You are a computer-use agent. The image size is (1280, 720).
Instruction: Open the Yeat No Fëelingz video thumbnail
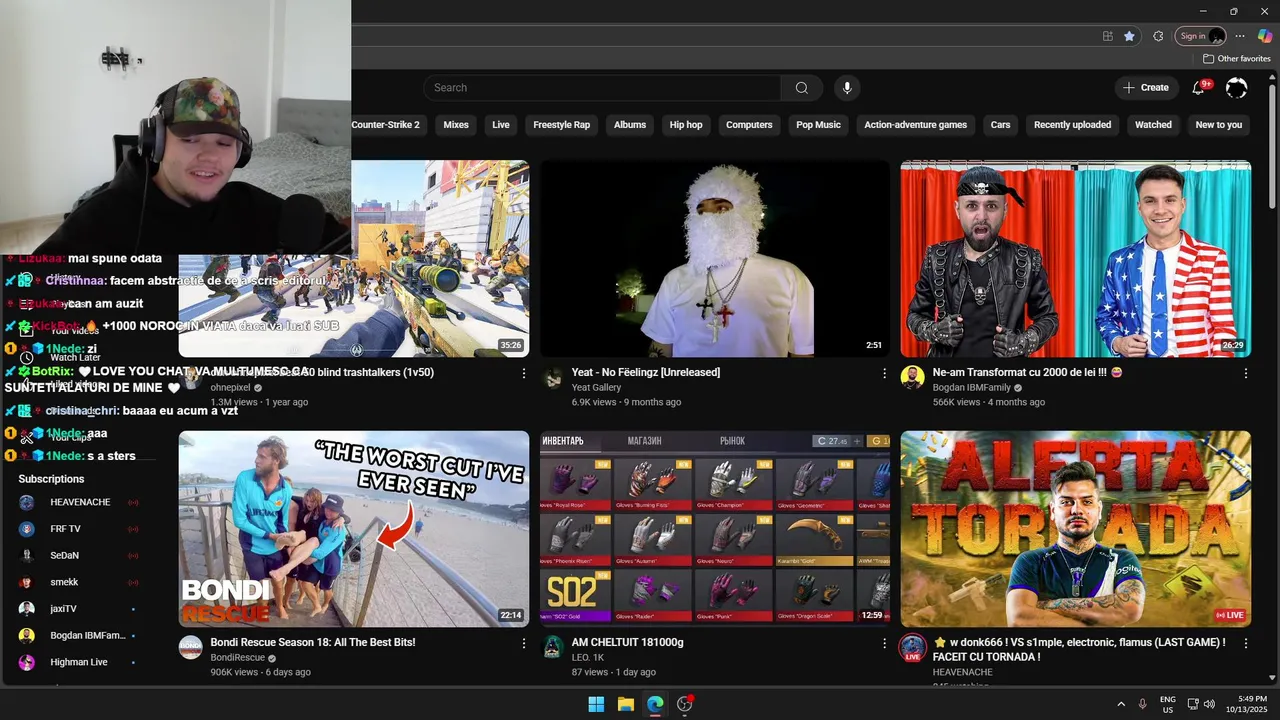(714, 259)
